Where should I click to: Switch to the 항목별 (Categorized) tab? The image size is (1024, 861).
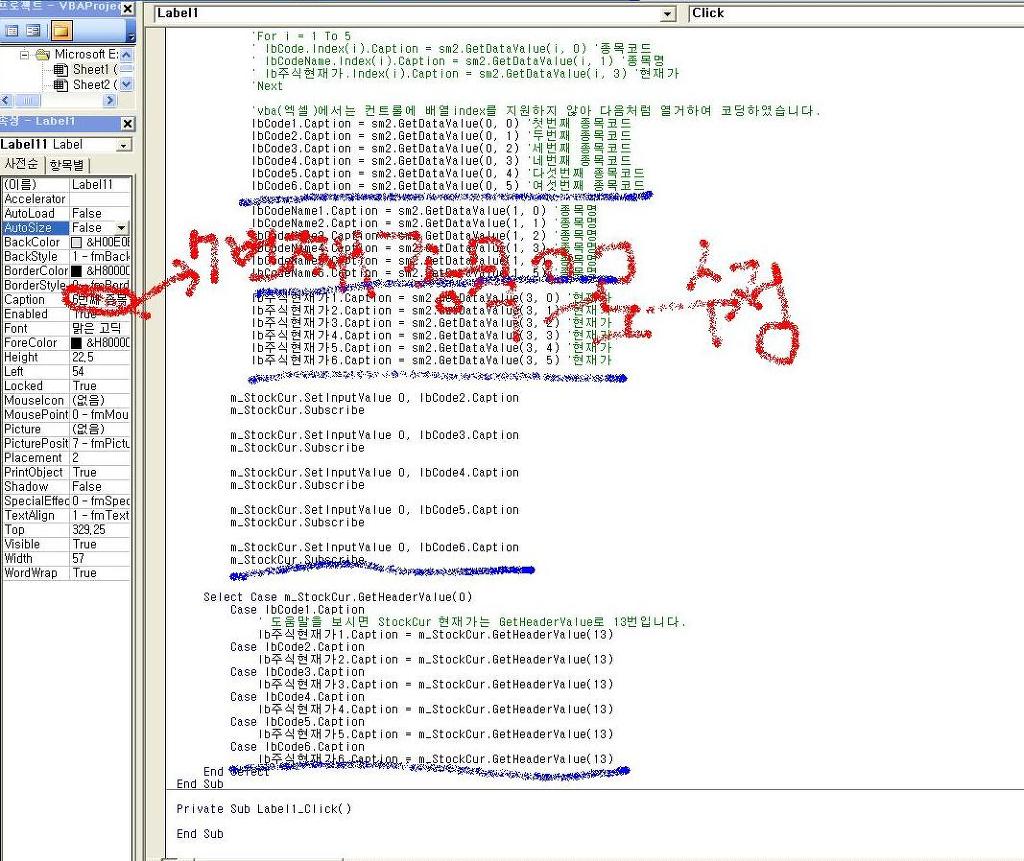(x=68, y=164)
